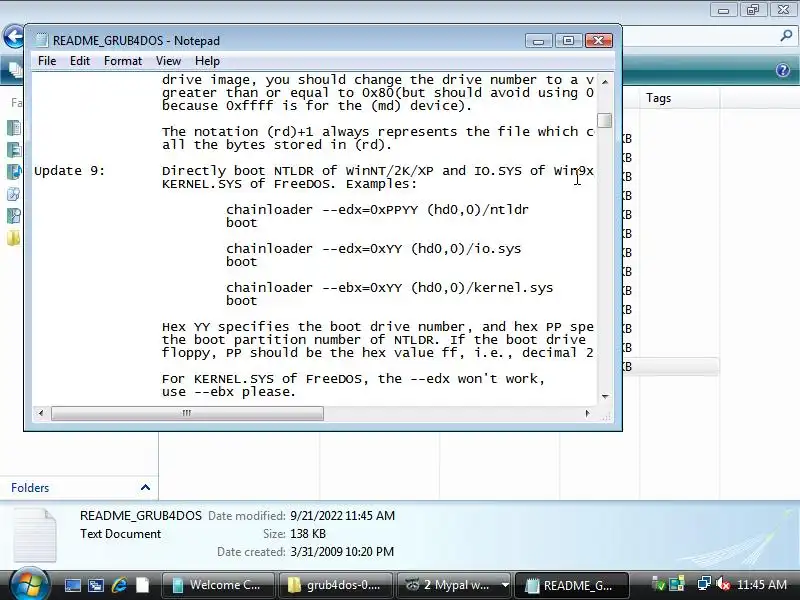Open Explorer help via the question mark icon
This screenshot has height=600, width=800.
[783, 70]
